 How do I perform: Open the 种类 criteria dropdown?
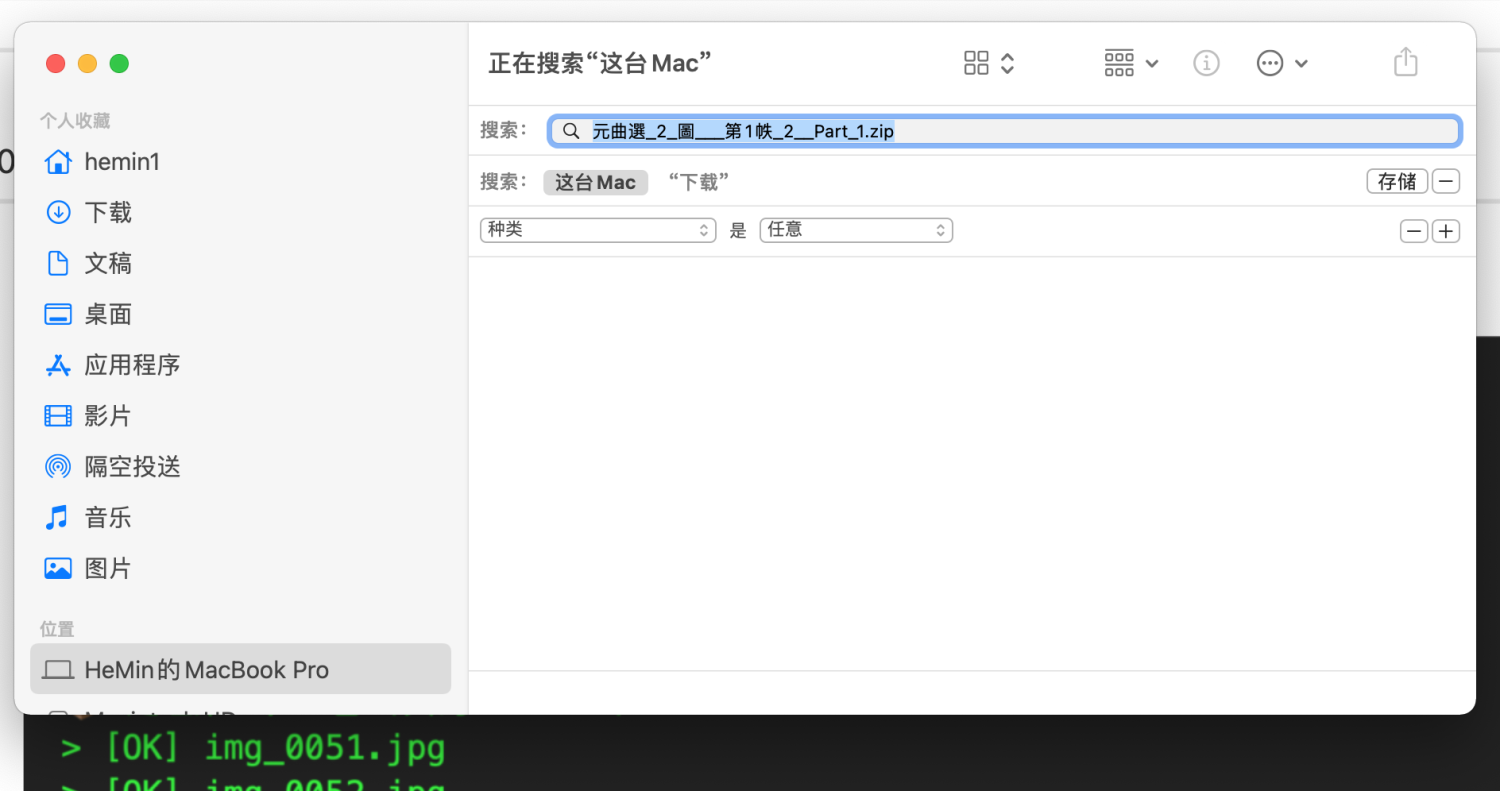coord(598,230)
